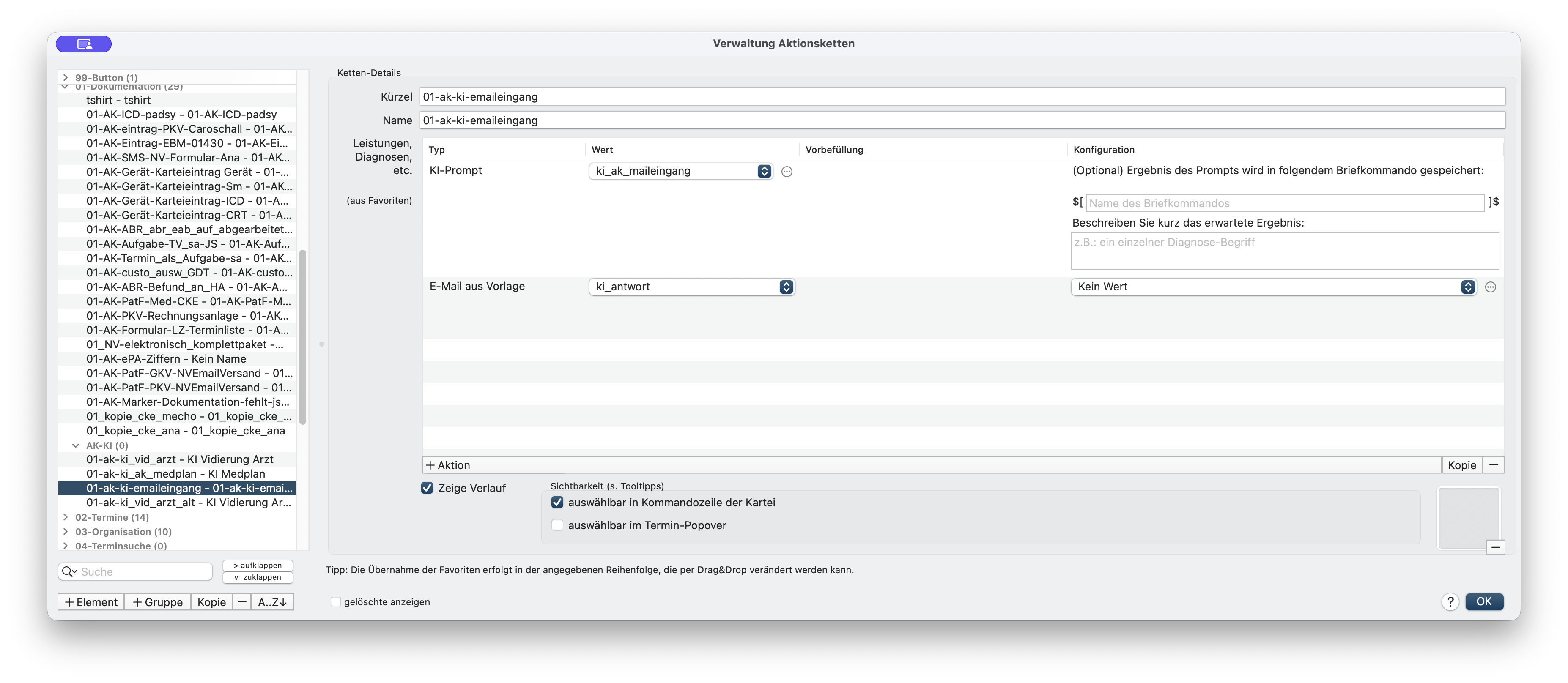The image size is (1568, 683).
Task: Open options circle next to ki_ak_maileingang
Action: tap(787, 172)
